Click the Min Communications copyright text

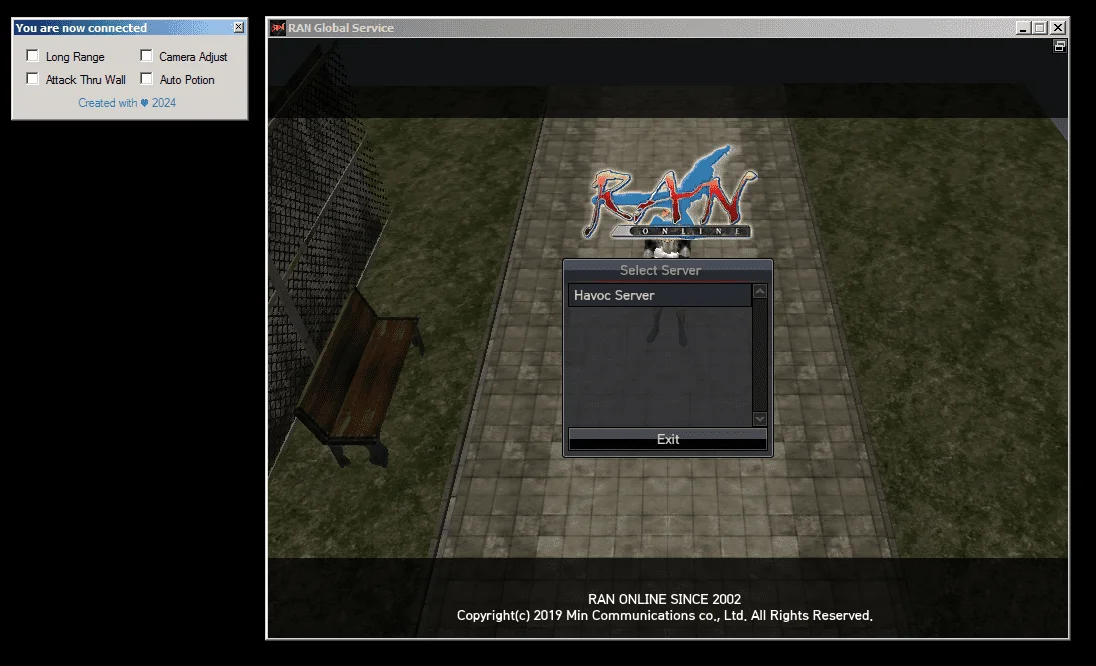click(664, 616)
